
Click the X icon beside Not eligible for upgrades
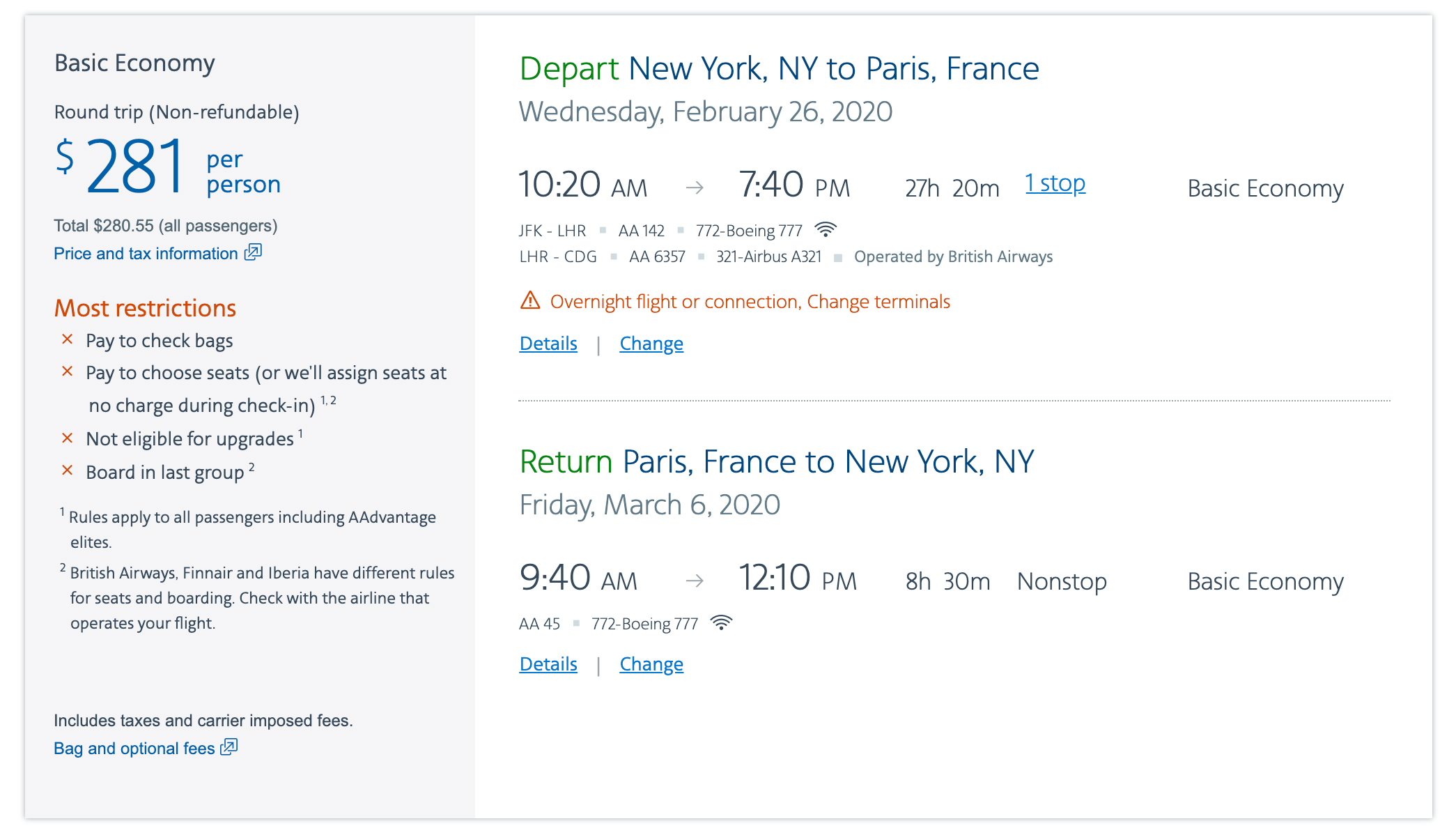point(68,438)
